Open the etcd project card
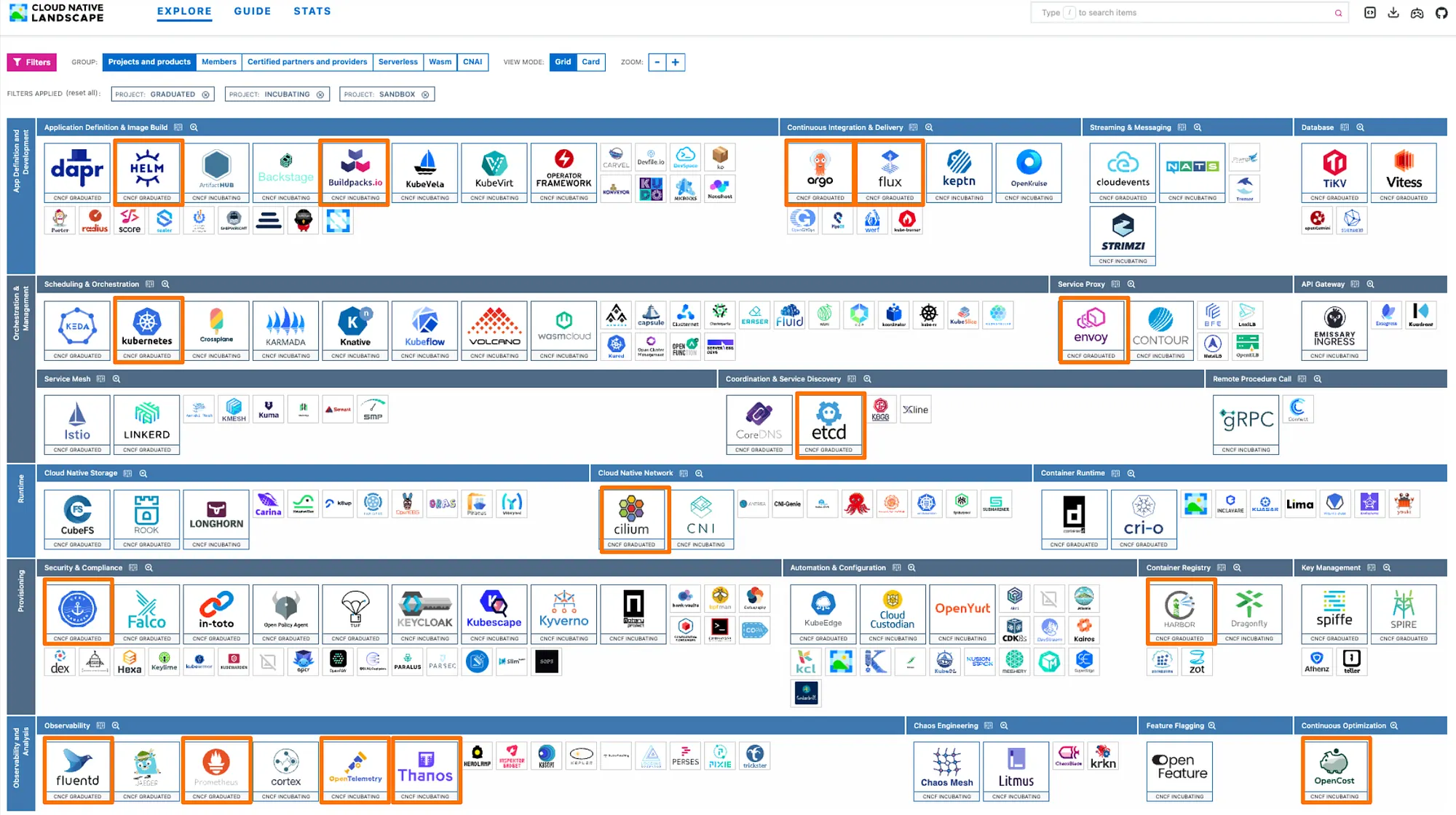This screenshot has width=1456, height=815. [x=829, y=424]
